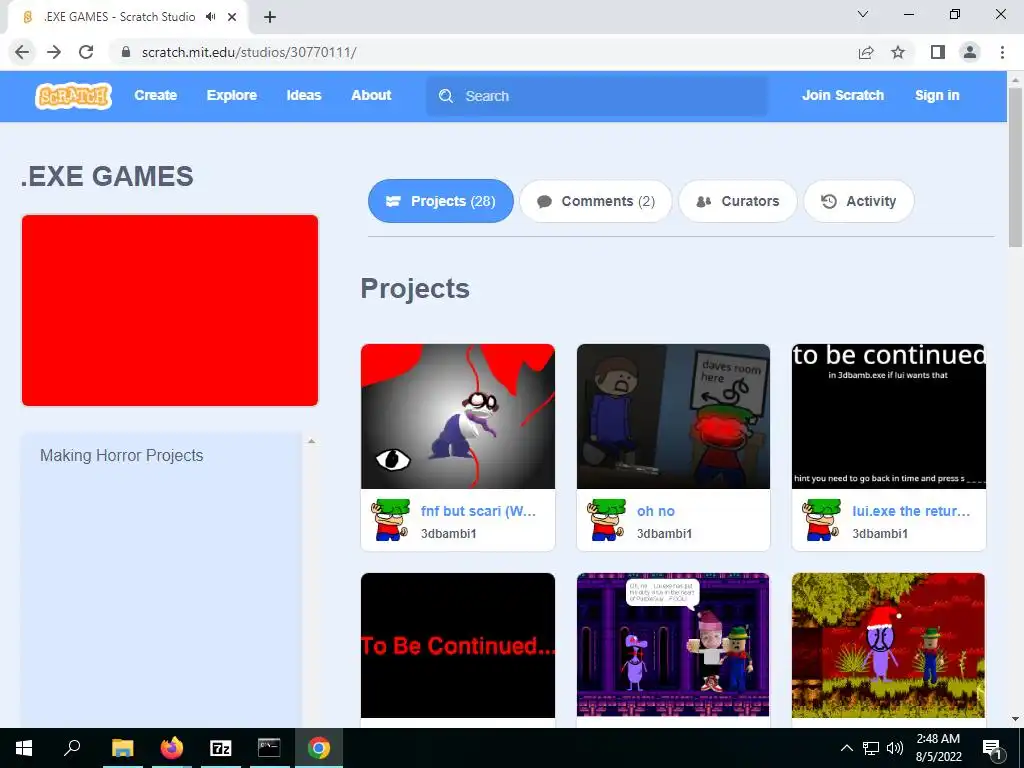The height and width of the screenshot is (768, 1024).
Task: Click the avatar beside 'fnf but scari'
Action: point(391,520)
